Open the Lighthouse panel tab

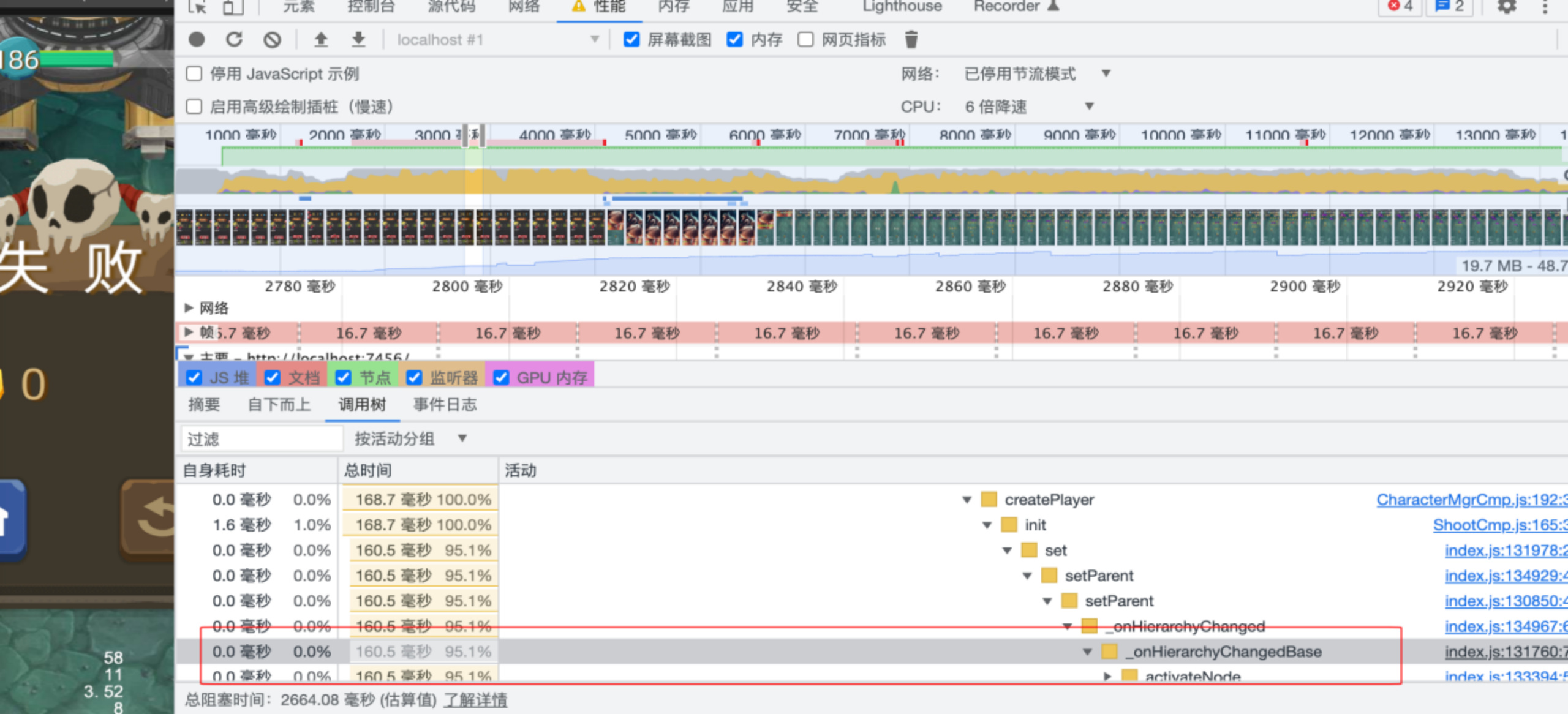pos(902,6)
